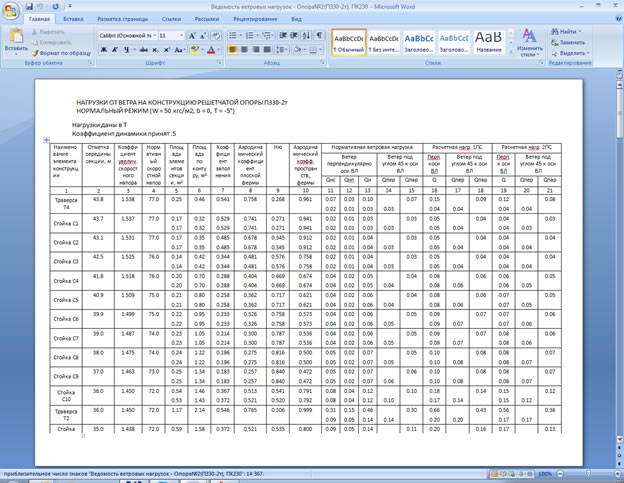
Task: Undo the last action
Action: 39,6
